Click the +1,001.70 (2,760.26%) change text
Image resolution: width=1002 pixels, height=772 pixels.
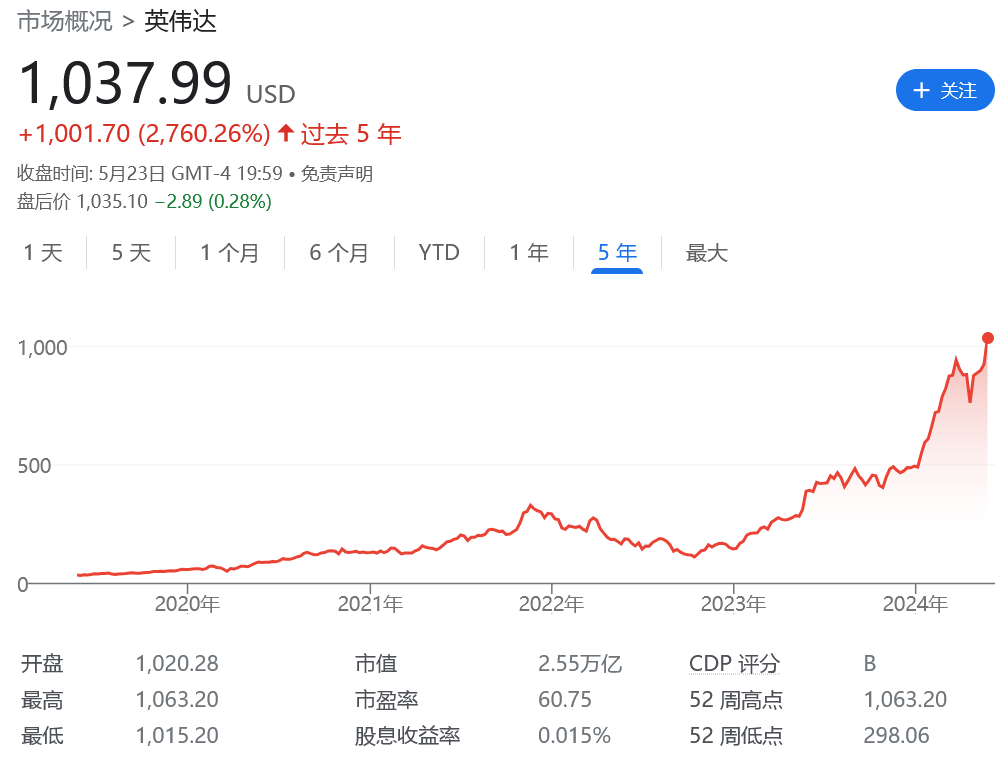(144, 134)
